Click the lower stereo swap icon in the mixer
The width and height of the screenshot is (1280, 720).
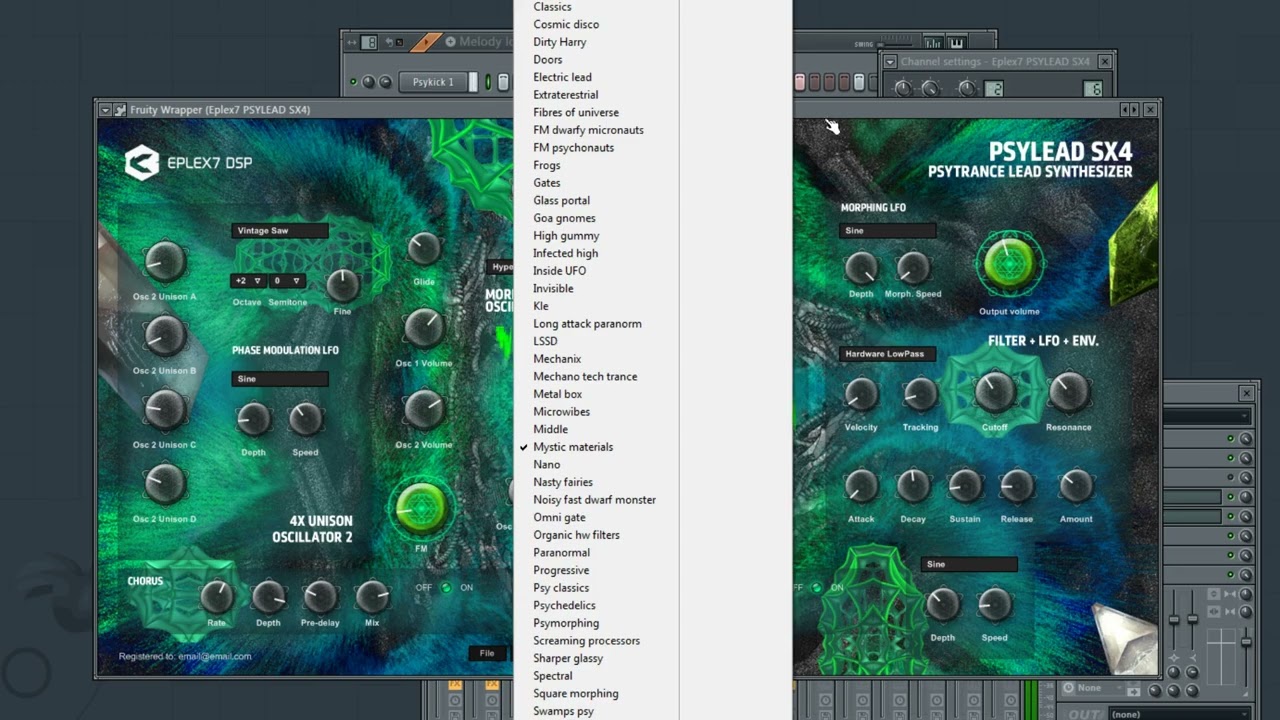(x=1214, y=610)
